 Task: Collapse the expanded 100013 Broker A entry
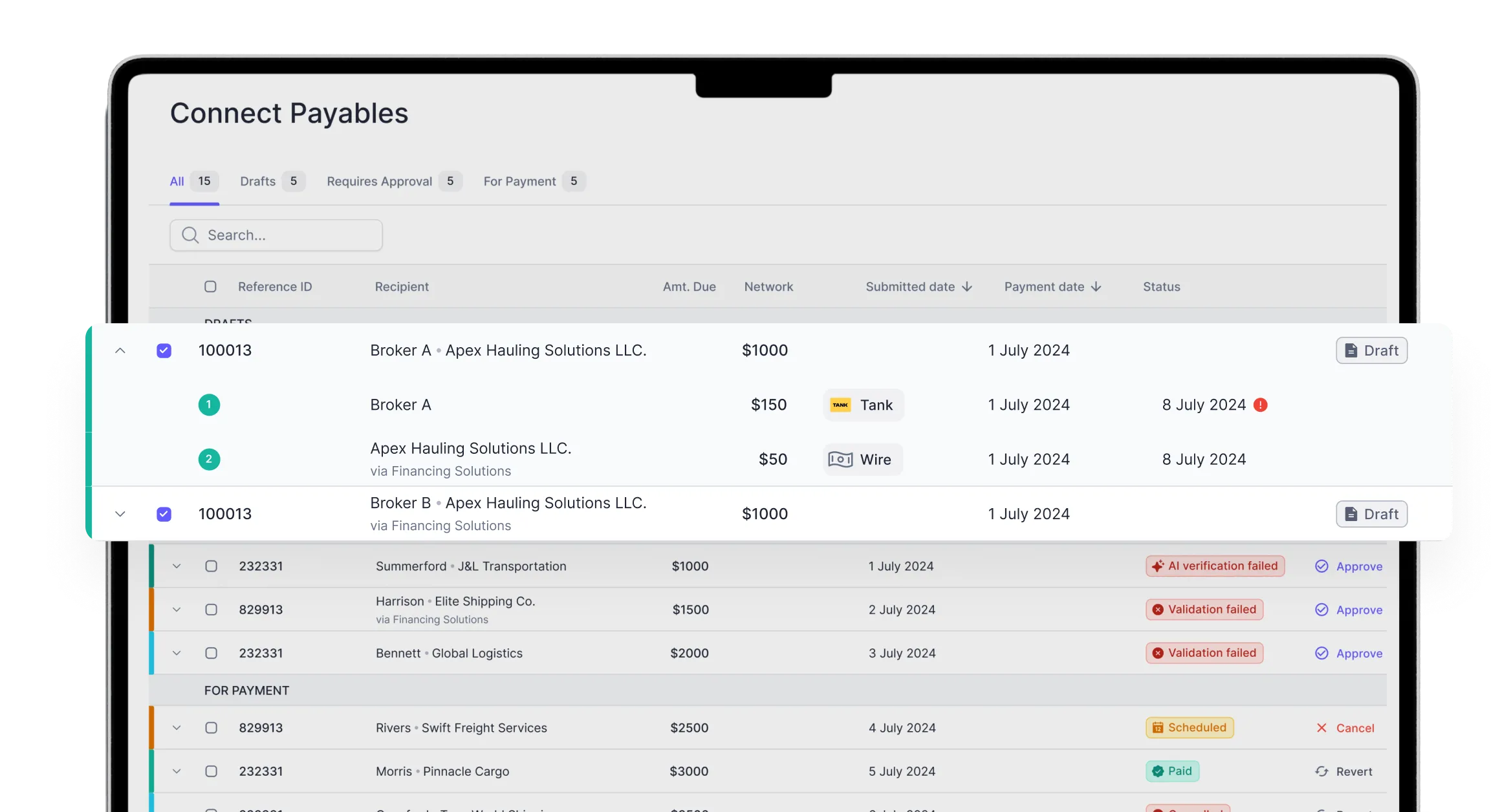120,350
